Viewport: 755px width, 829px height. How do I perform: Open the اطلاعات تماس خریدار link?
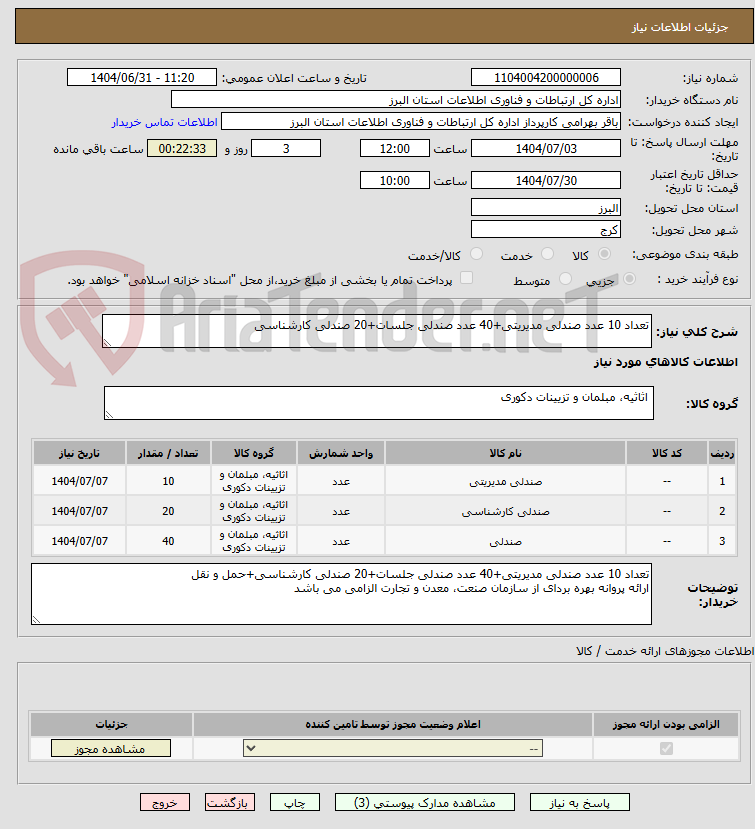coord(164,122)
